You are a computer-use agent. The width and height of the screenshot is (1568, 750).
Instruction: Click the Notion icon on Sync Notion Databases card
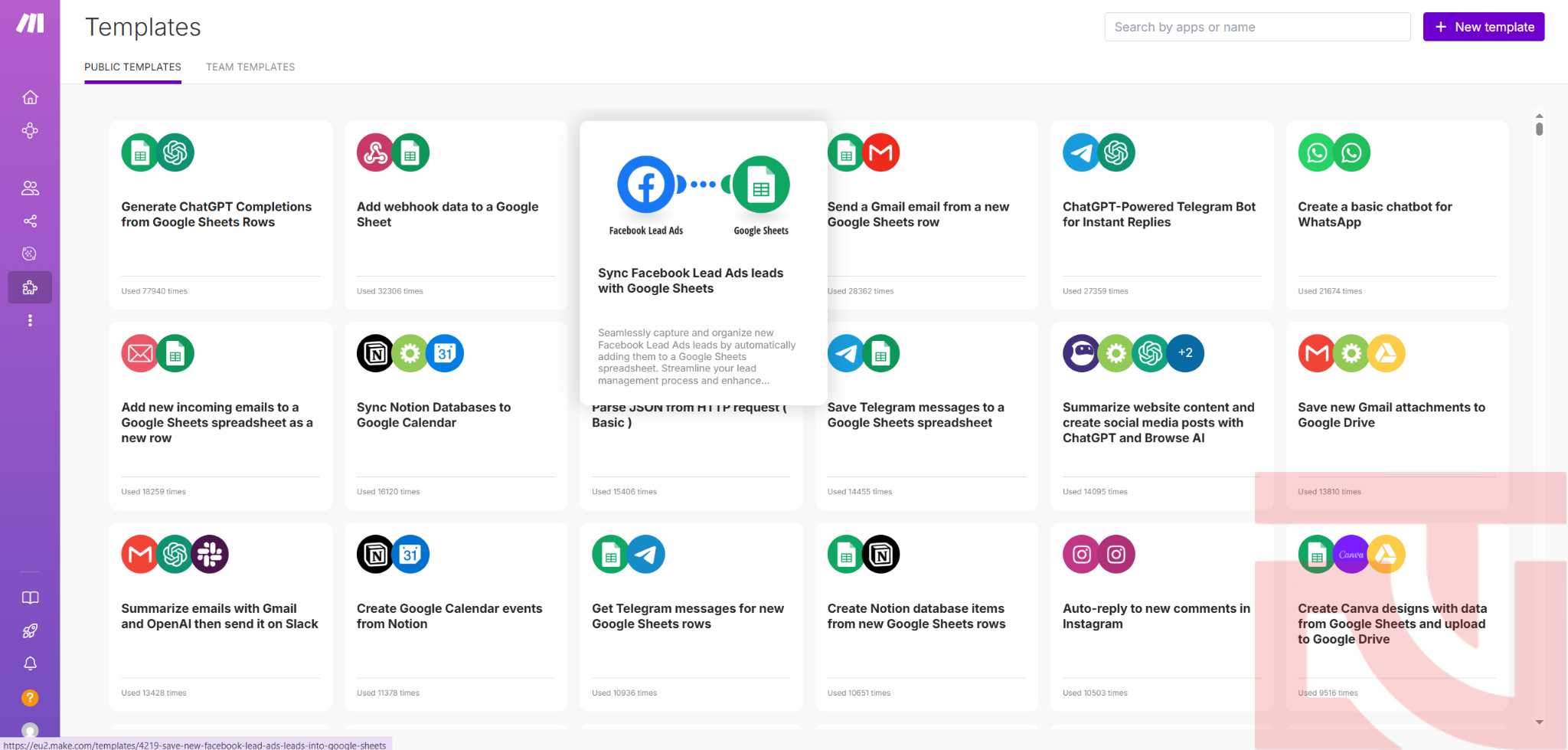(x=376, y=353)
